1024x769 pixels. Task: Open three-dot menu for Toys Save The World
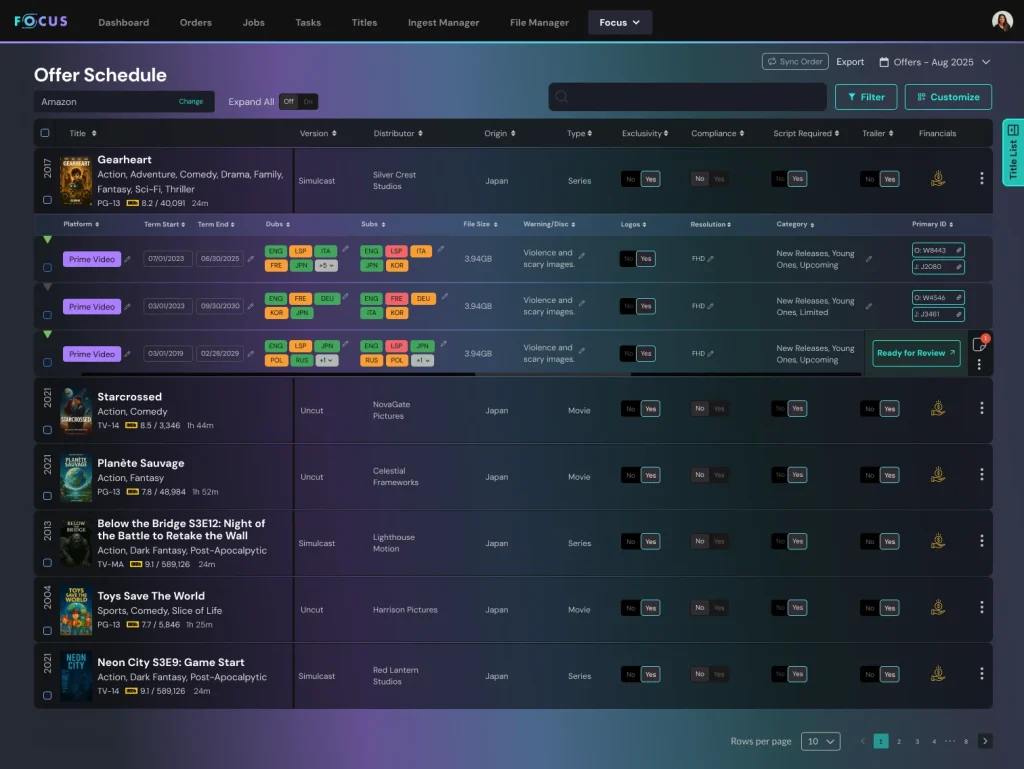coord(981,607)
